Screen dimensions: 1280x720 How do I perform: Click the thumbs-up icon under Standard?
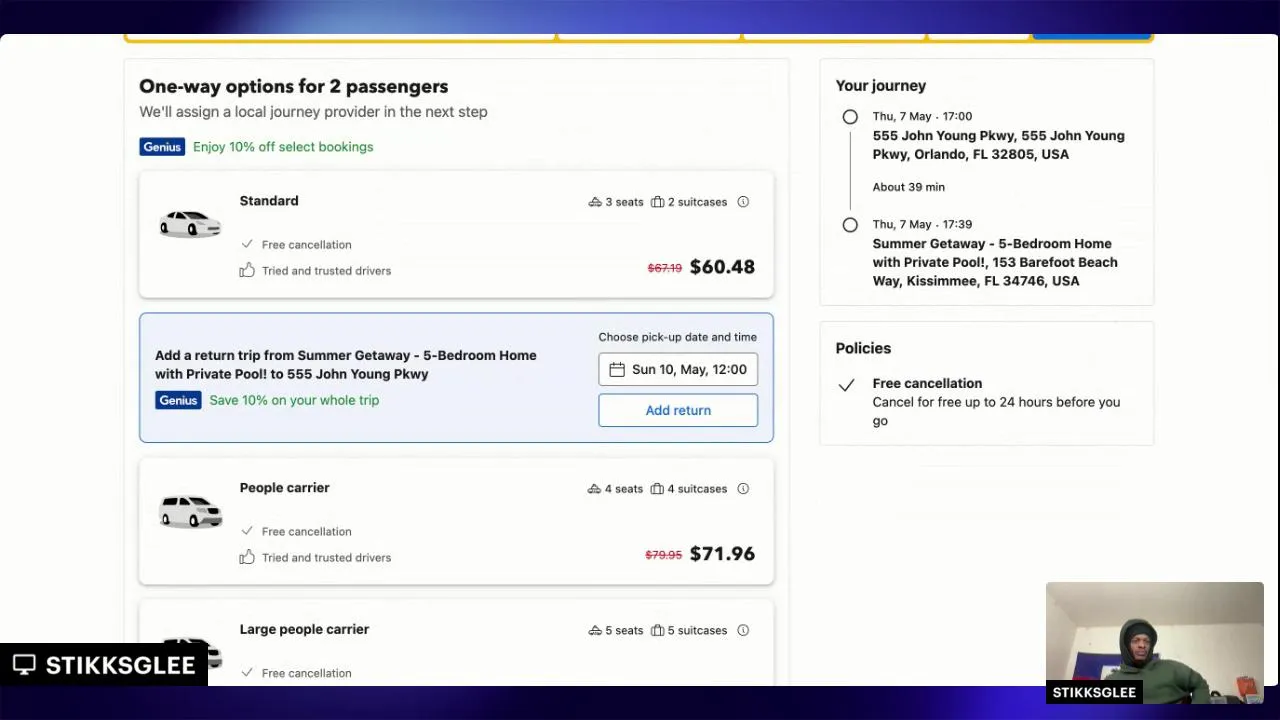(247, 271)
